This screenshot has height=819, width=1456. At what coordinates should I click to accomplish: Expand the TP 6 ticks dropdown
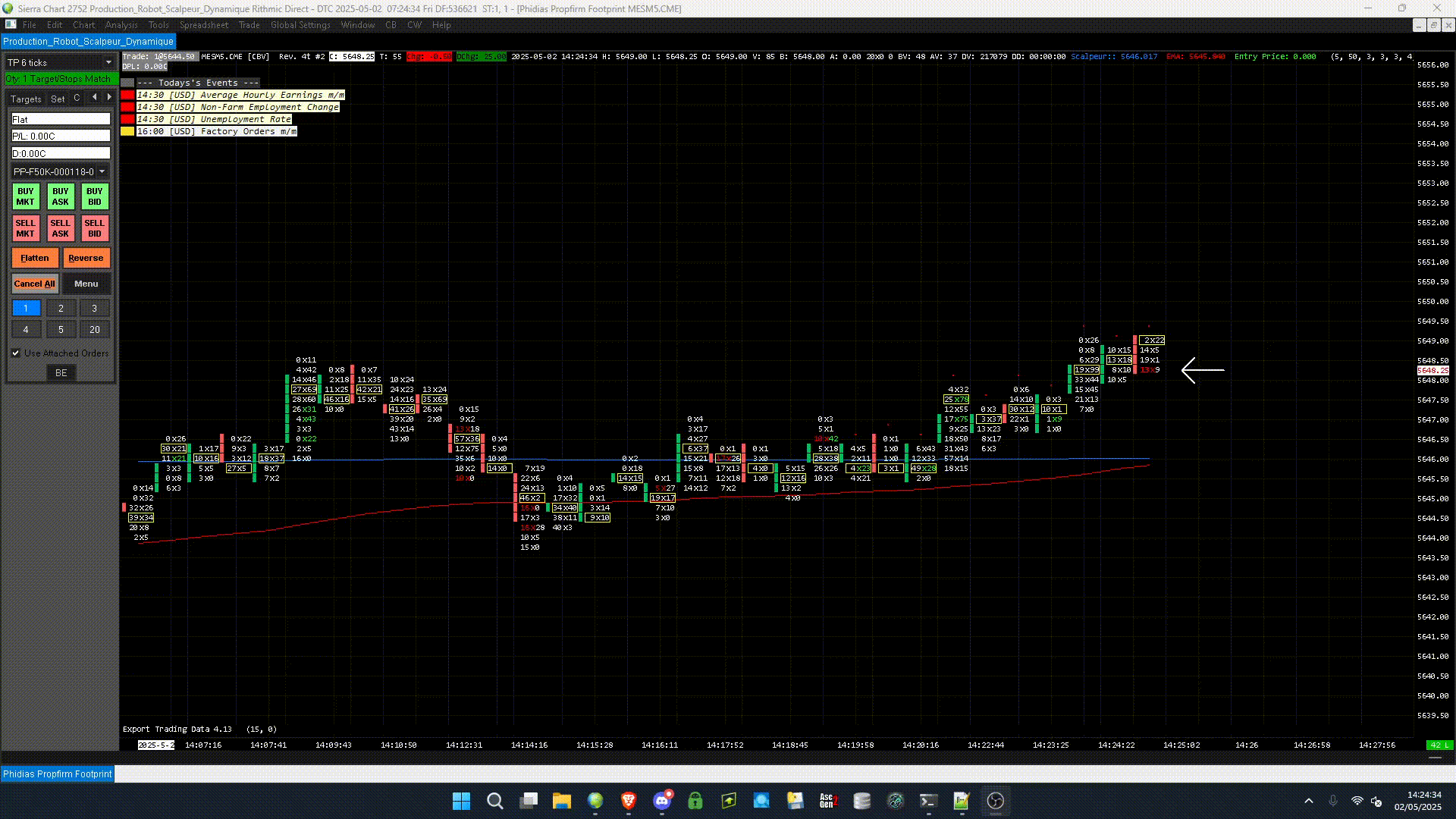[x=108, y=62]
